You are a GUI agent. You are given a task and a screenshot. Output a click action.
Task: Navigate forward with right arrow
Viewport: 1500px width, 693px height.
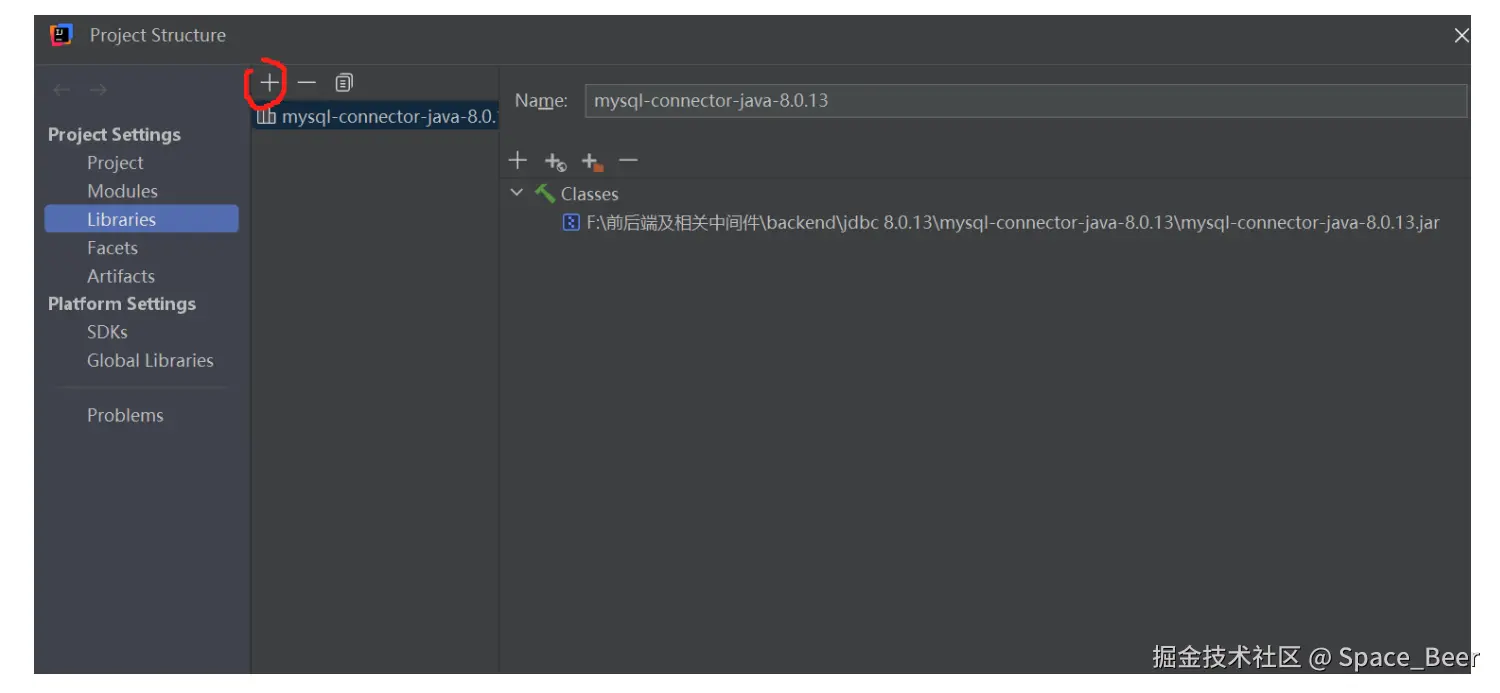(98, 90)
